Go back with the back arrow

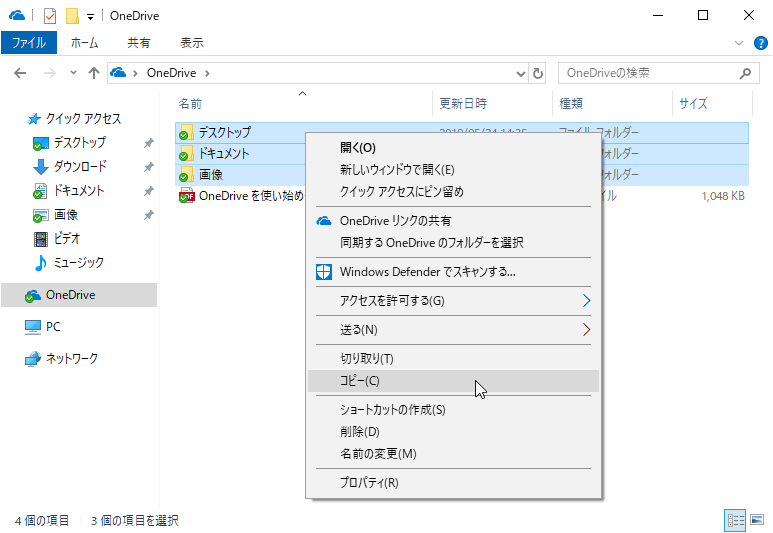click(20, 73)
